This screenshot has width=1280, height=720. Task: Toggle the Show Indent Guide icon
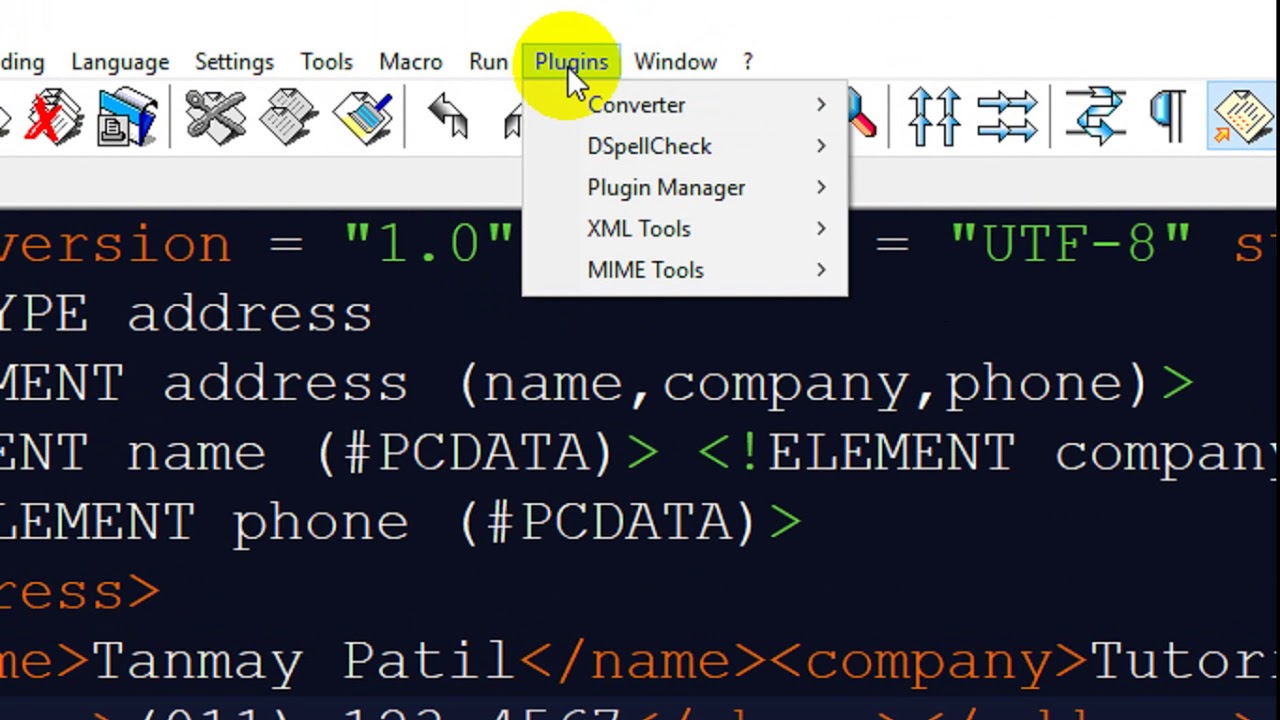(1242, 116)
